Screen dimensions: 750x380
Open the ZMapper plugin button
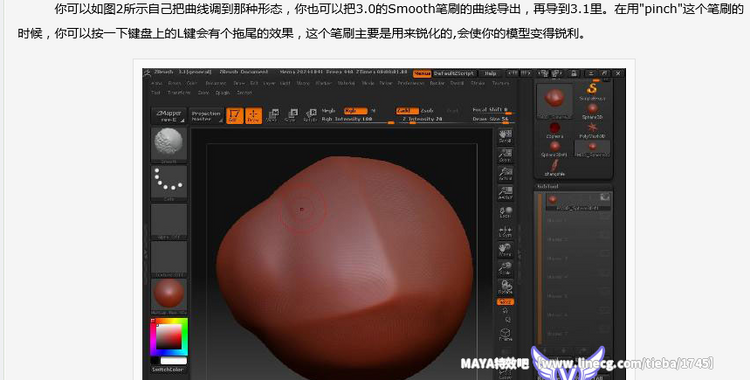pos(169,116)
